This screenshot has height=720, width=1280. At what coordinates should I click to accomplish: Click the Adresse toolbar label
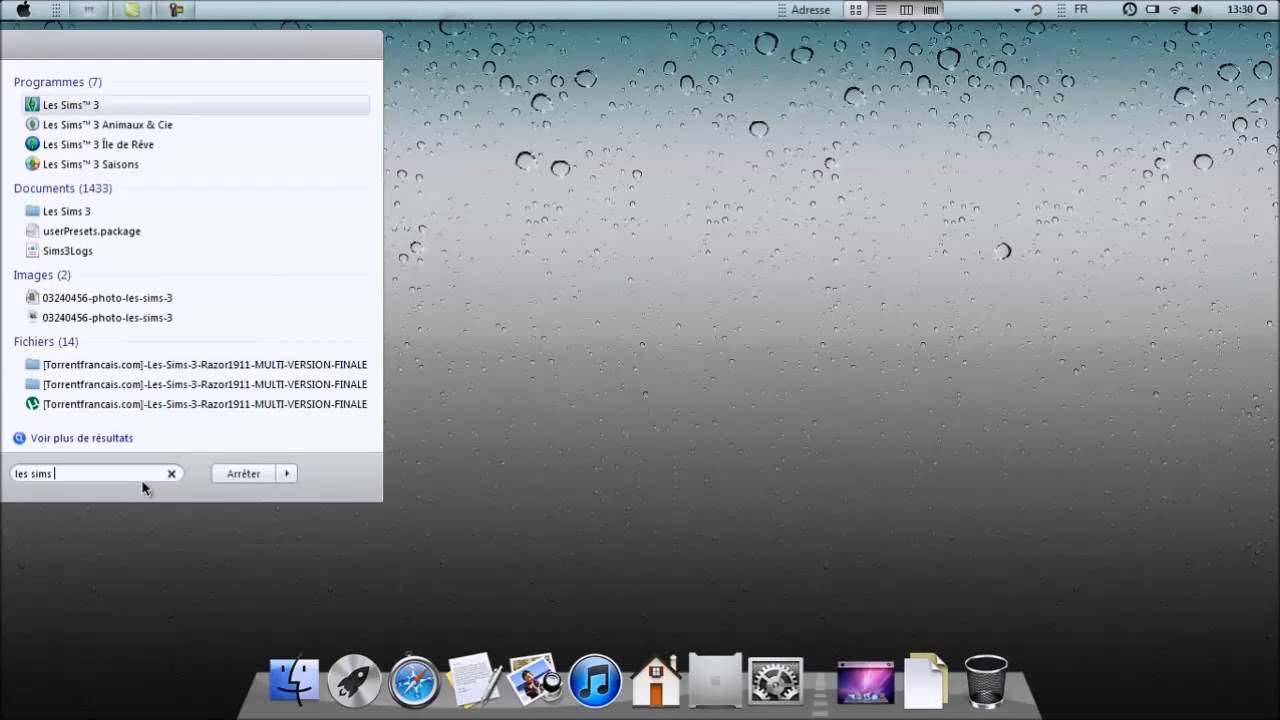coord(811,10)
